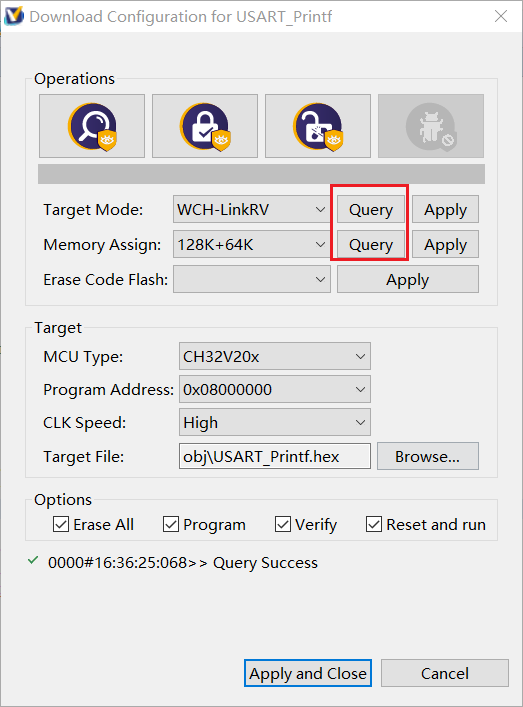Screen dimensions: 523x707
Task: Toggle the Verify checkbox
Action: click(x=283, y=524)
